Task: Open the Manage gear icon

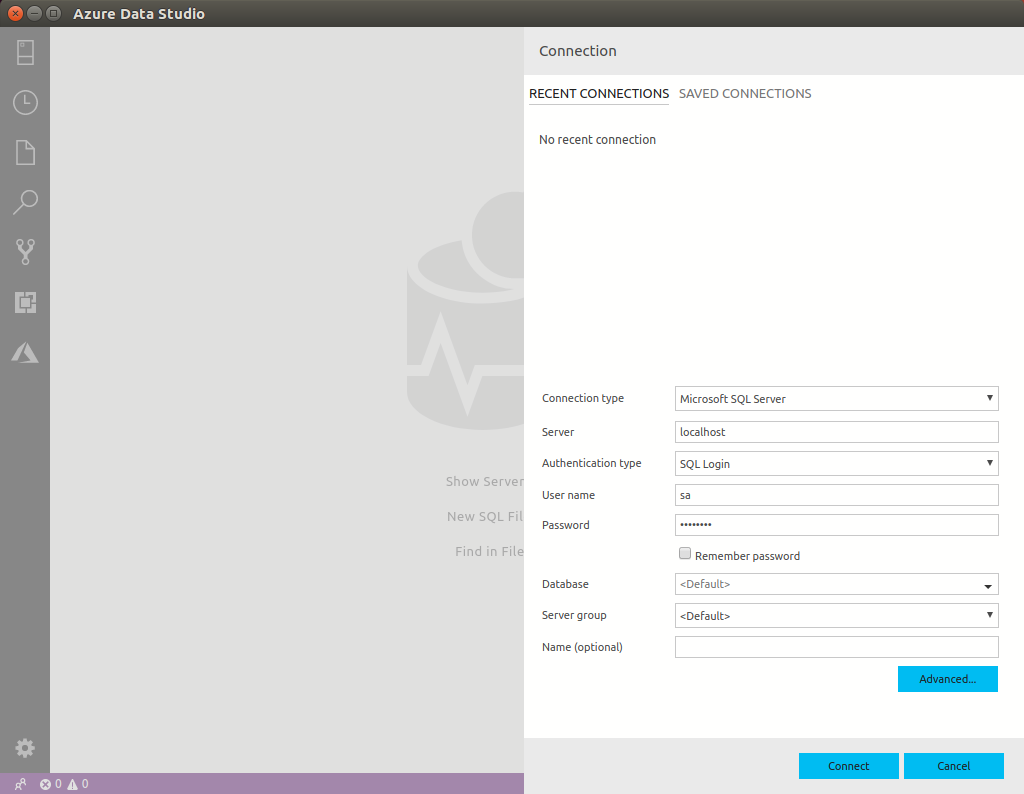Action: coord(25,748)
